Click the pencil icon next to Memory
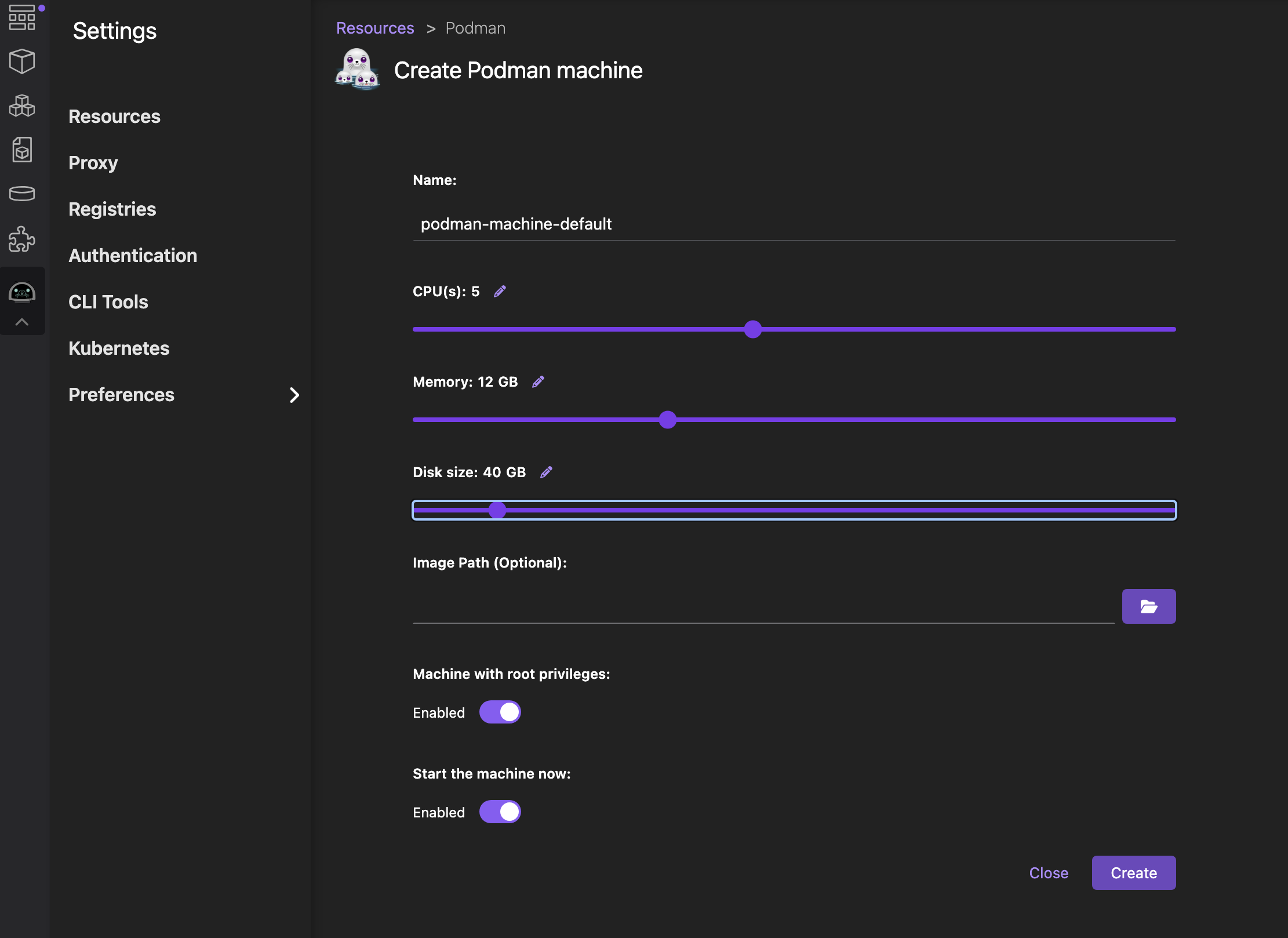1288x938 pixels. [x=538, y=381]
